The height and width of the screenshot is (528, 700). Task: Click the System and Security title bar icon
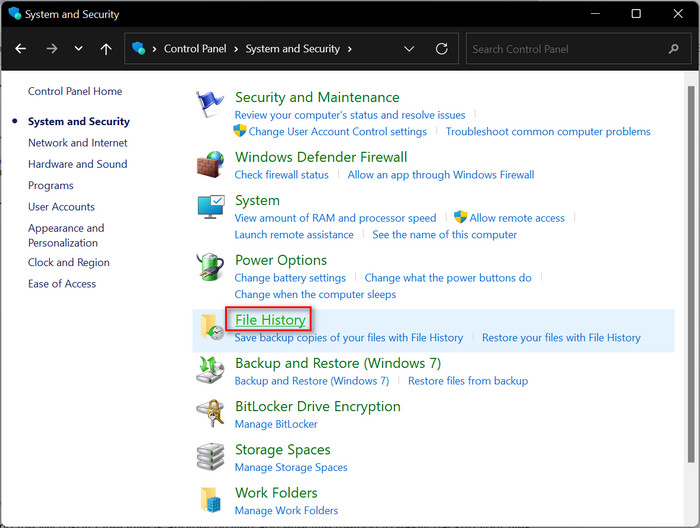(14, 13)
